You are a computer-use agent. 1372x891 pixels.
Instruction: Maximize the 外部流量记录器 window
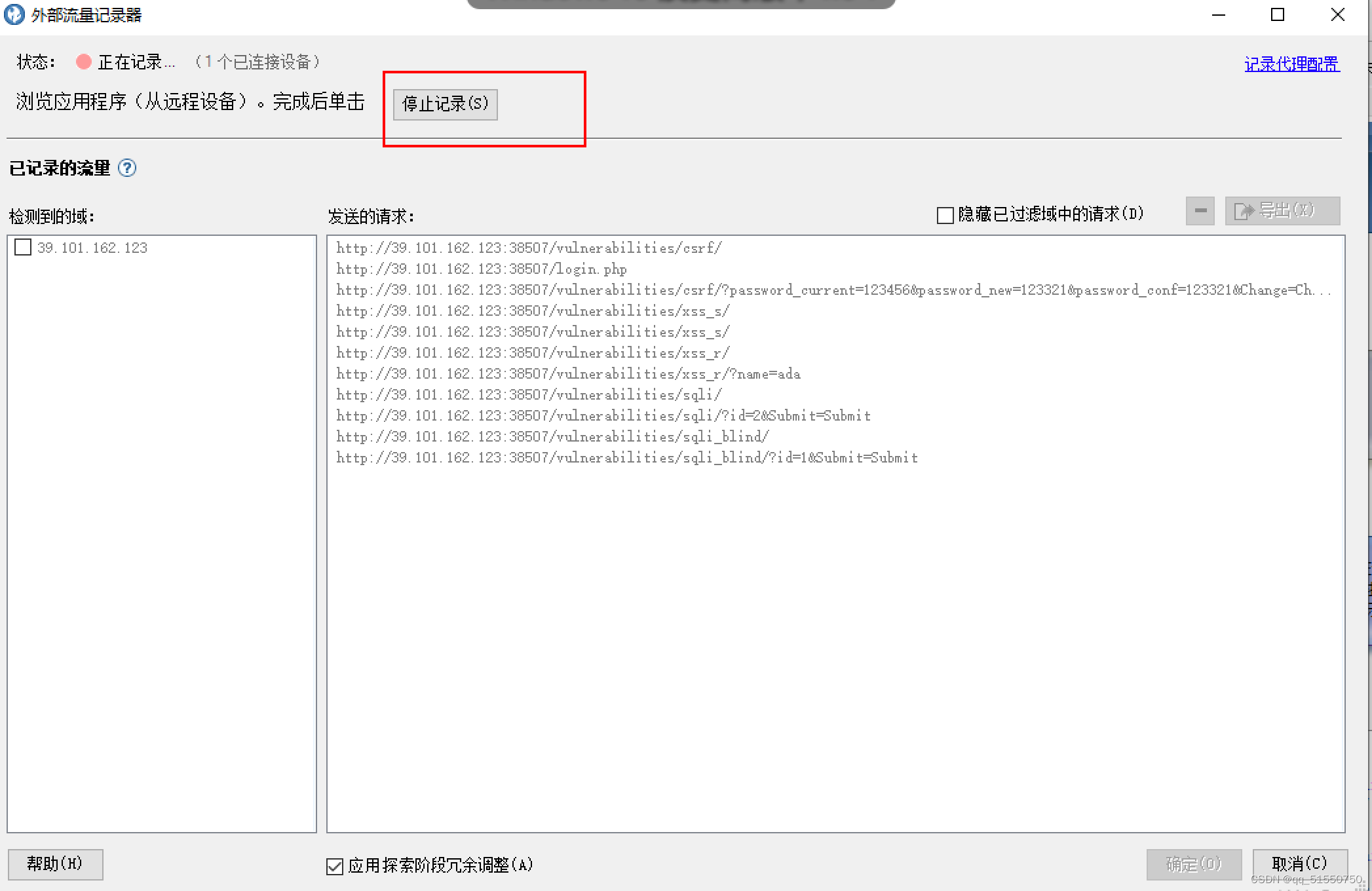tap(1277, 15)
